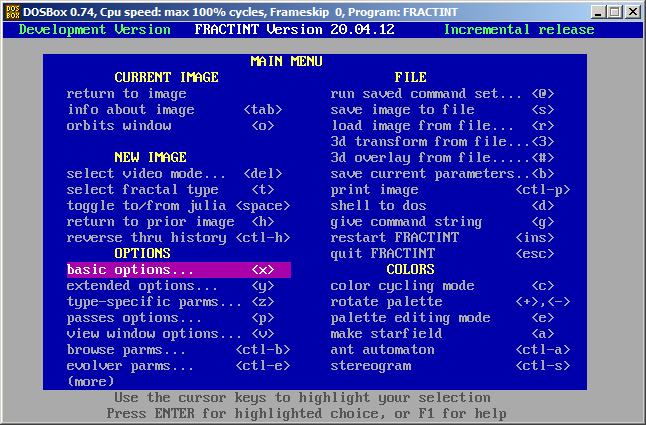Open the 'orbits window' entry
The width and height of the screenshot is (646, 425).
[x=171, y=126]
